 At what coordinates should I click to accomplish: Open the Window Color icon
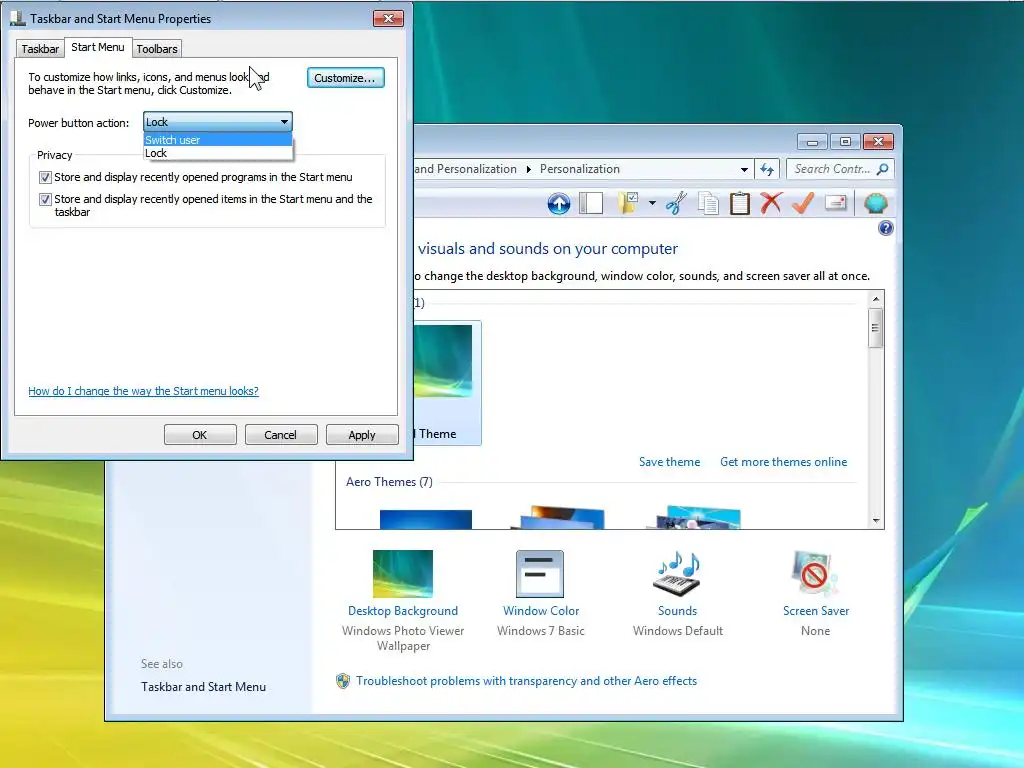pyautogui.click(x=540, y=573)
